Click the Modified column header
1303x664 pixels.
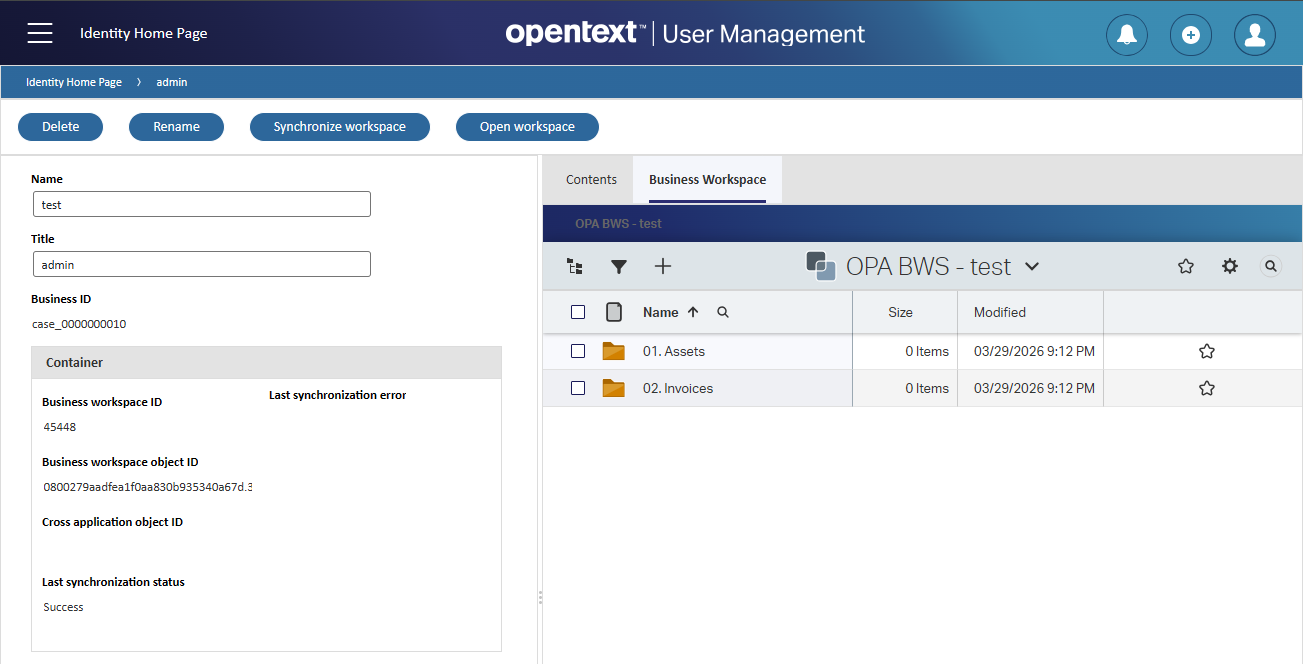click(x=1000, y=312)
